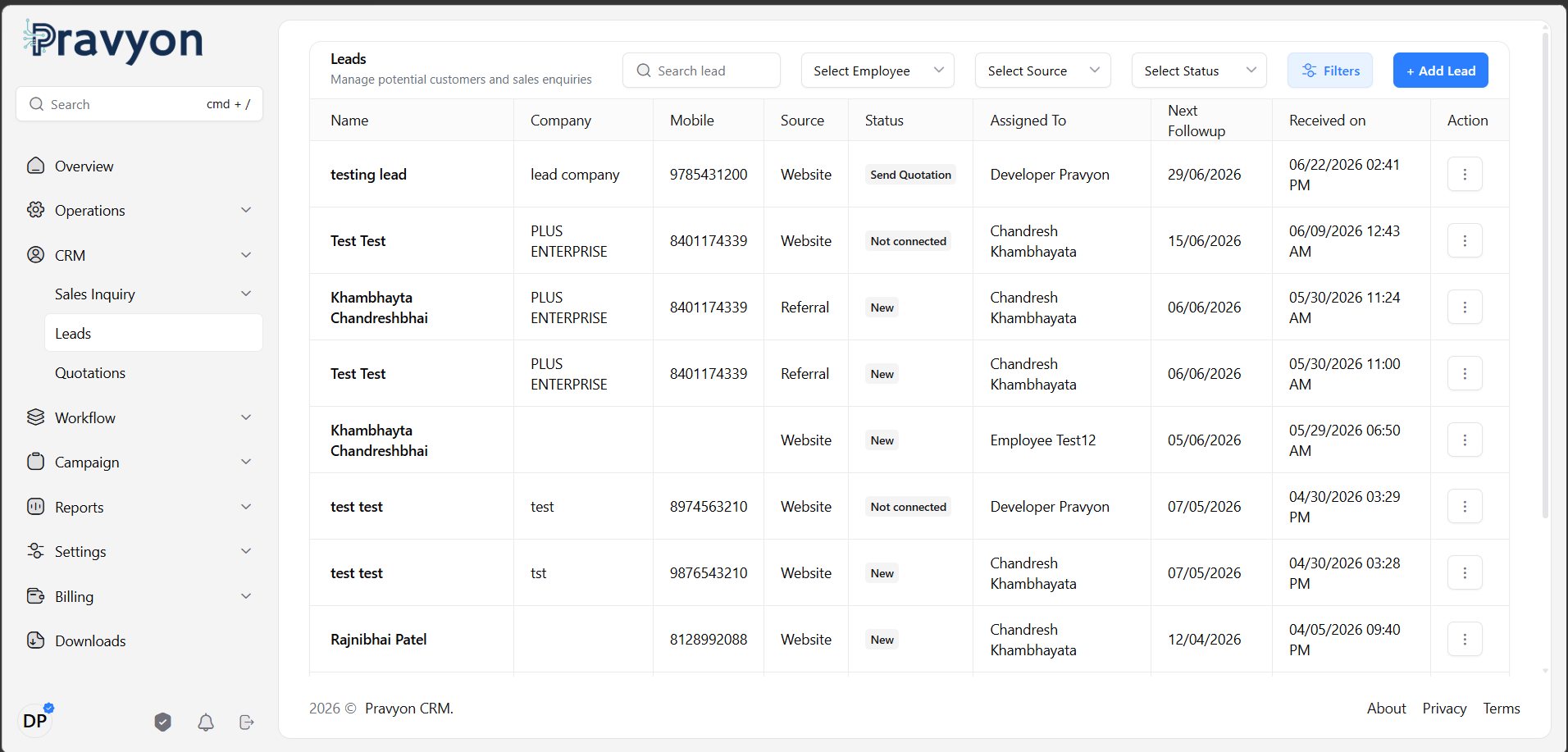Click the Downloads icon in sidebar
Viewport: 1568px width, 752px height.
[35, 640]
